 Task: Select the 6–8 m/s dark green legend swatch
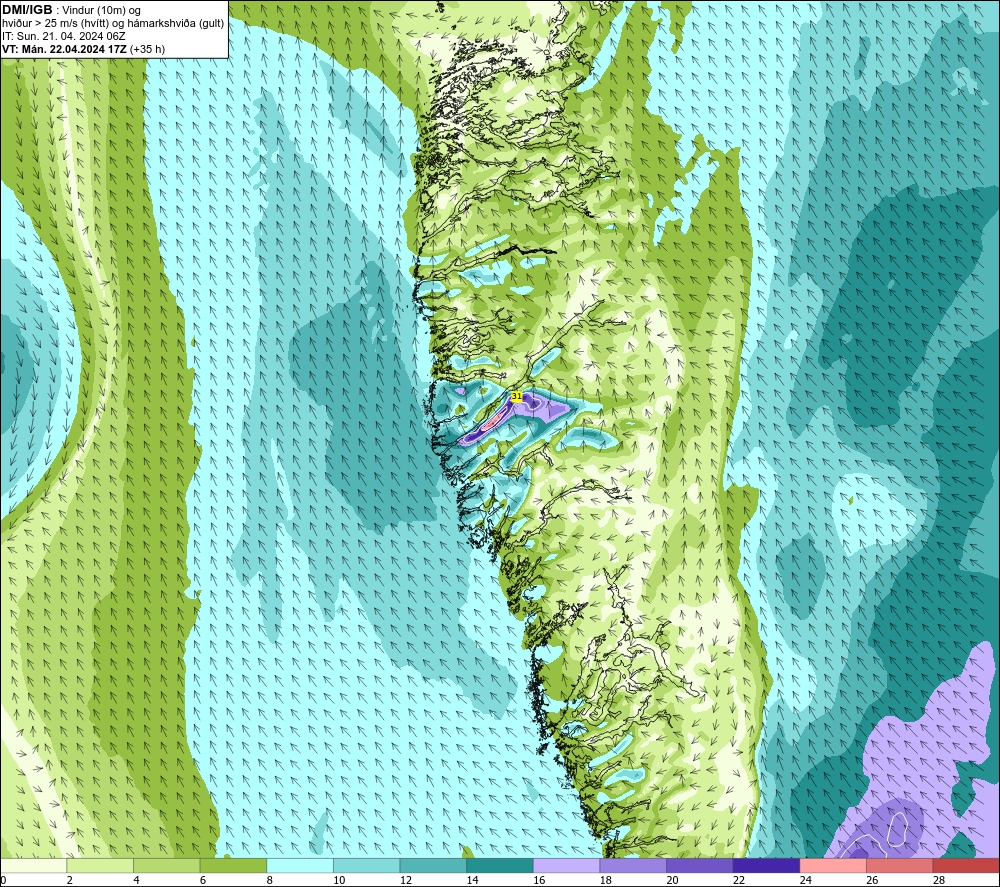(233, 865)
